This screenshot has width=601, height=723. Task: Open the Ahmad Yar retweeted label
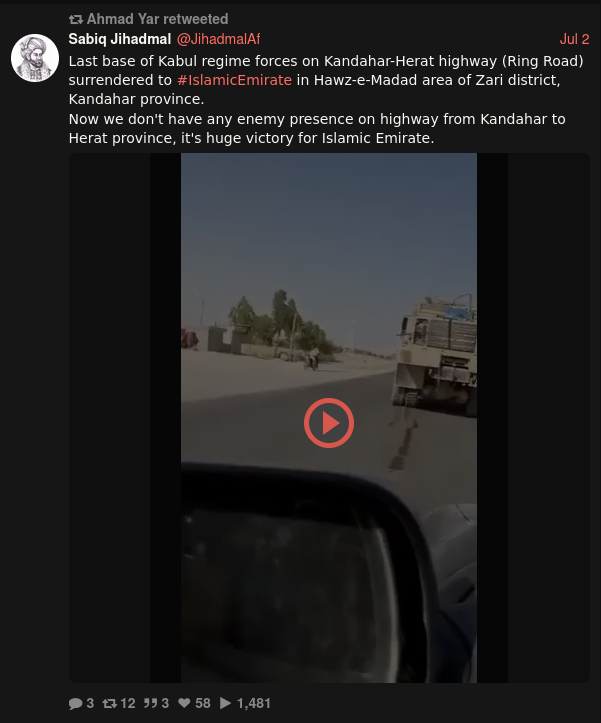157,19
